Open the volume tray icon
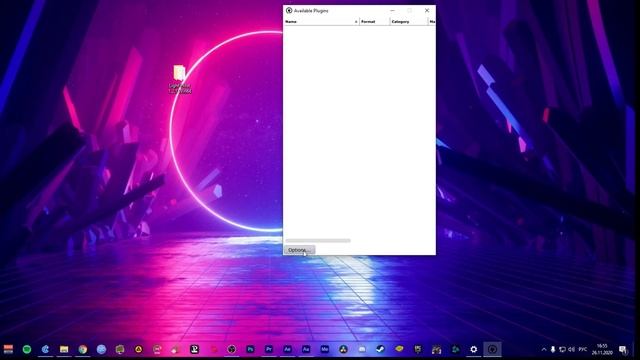The height and width of the screenshot is (360, 640). tap(571, 349)
